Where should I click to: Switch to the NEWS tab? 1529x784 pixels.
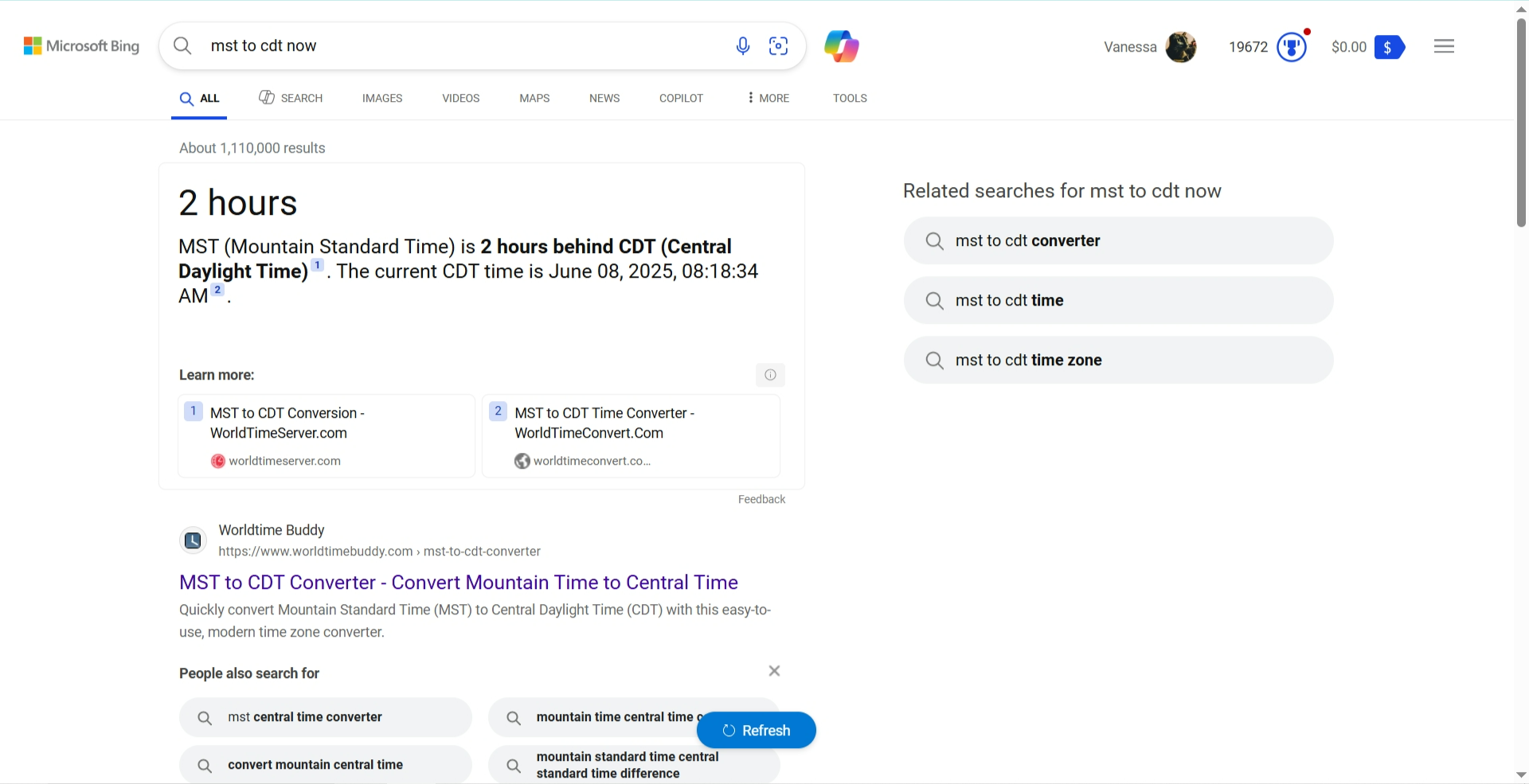pos(604,98)
